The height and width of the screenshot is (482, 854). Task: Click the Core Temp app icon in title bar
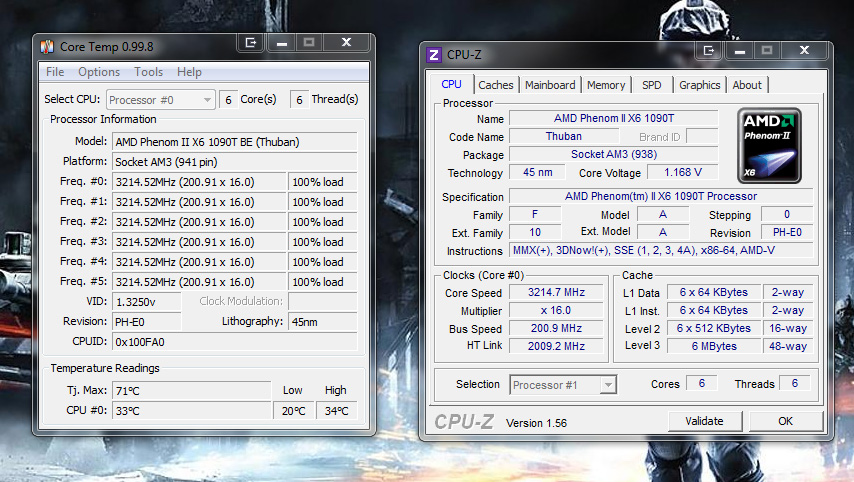[x=47, y=47]
